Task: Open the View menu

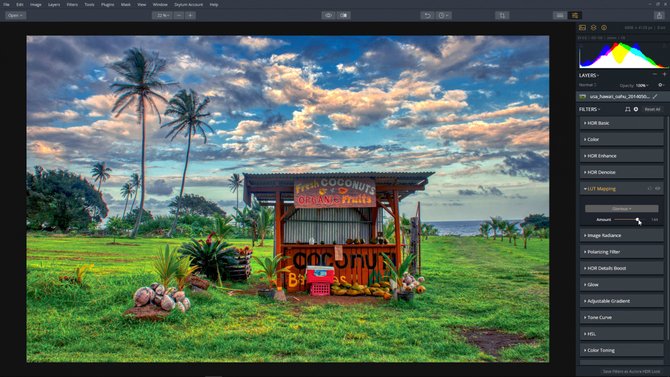Action: [141, 4]
